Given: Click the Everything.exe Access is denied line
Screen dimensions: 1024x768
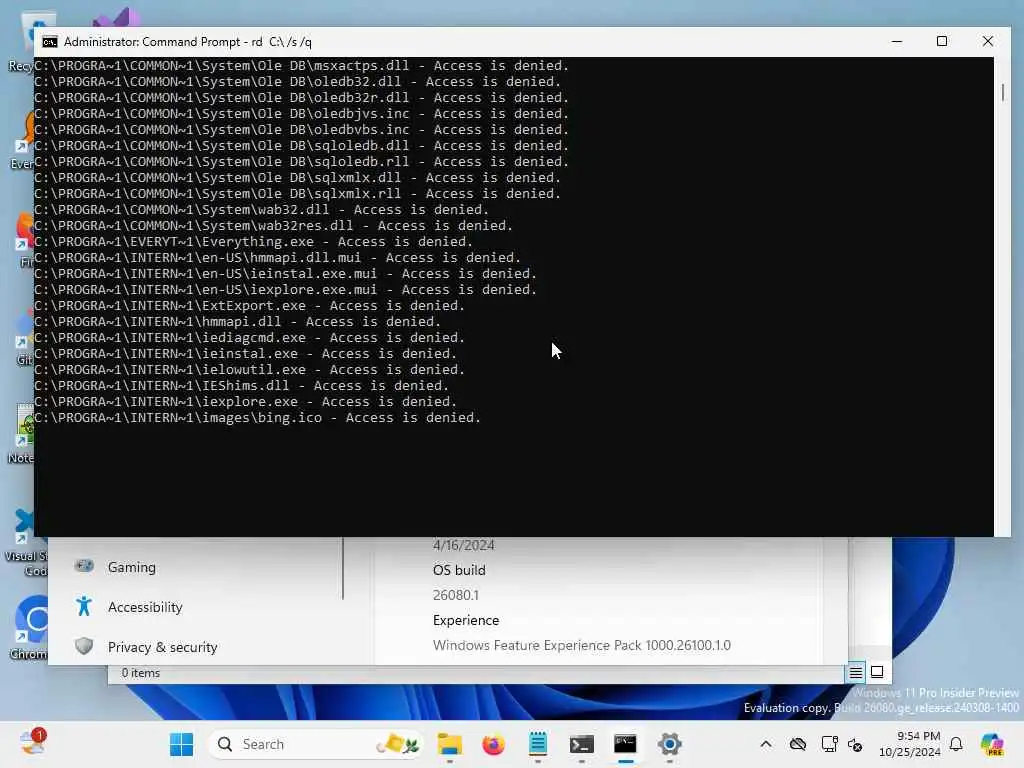Looking at the screenshot, I should 253,242.
